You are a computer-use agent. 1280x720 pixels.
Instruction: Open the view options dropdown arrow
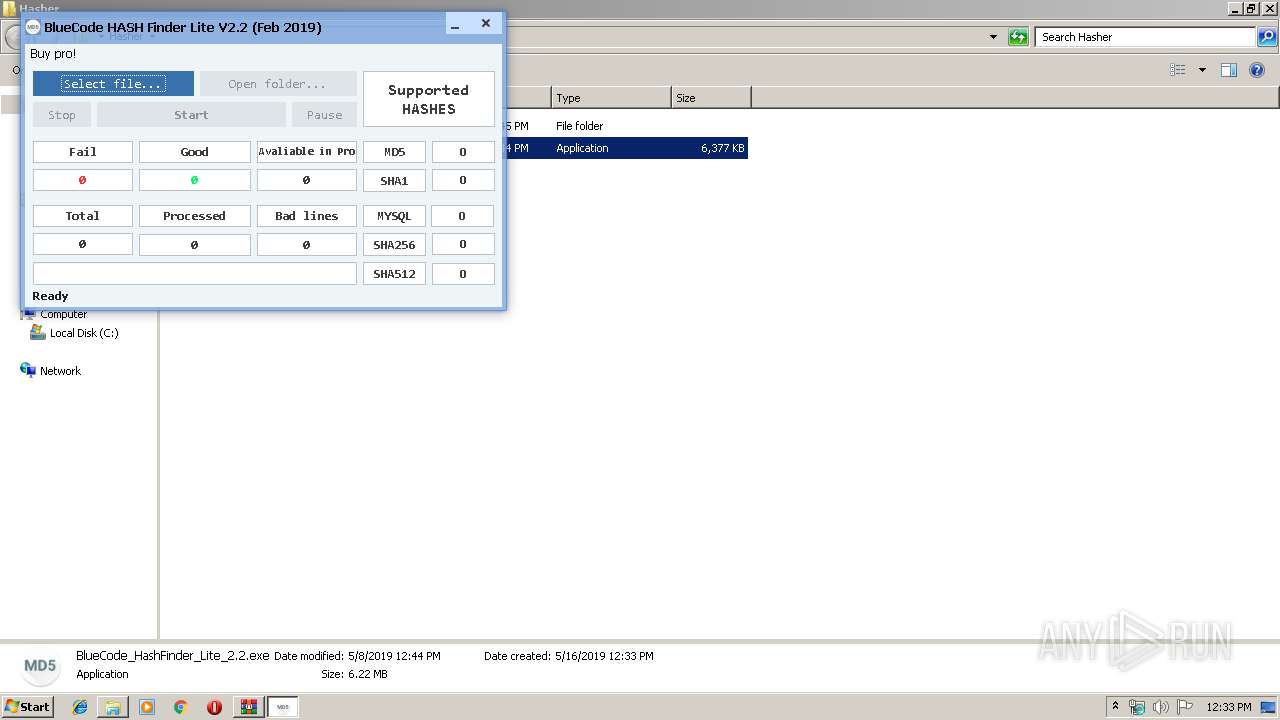pos(1202,70)
